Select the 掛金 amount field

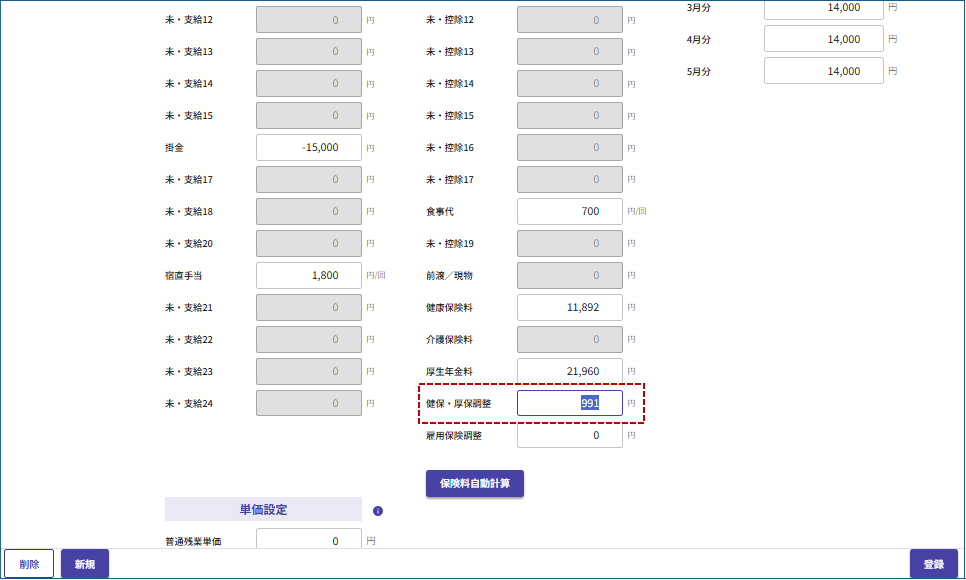(x=308, y=147)
